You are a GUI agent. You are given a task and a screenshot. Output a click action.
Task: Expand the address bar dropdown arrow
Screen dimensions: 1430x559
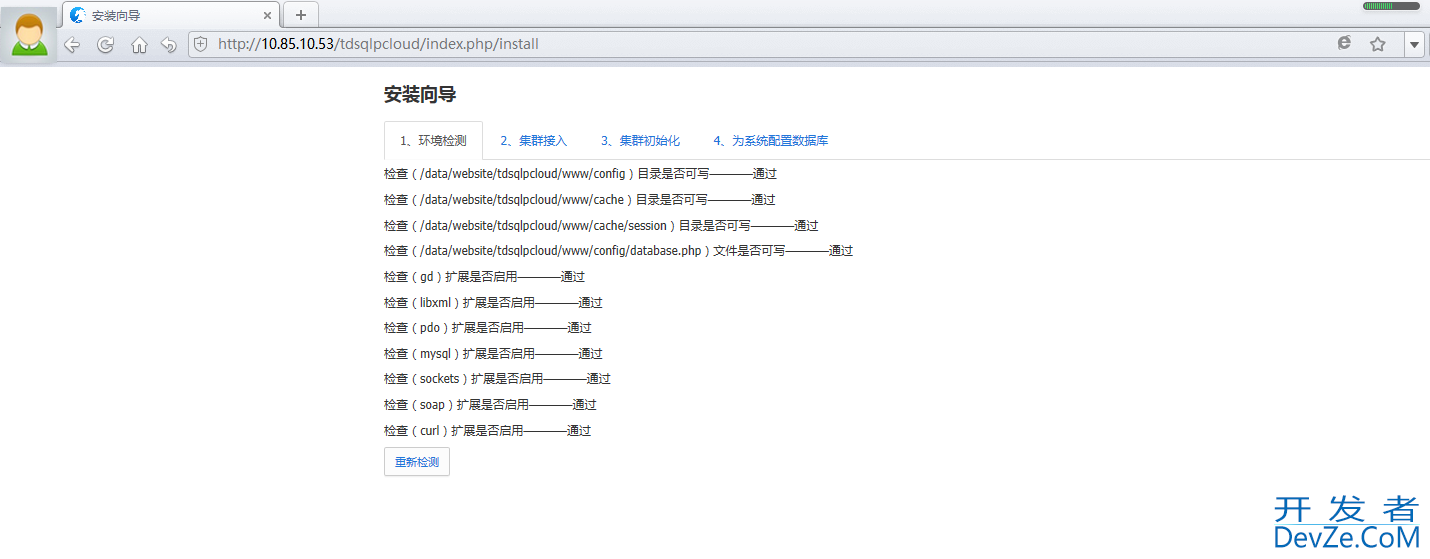[x=1414, y=44]
